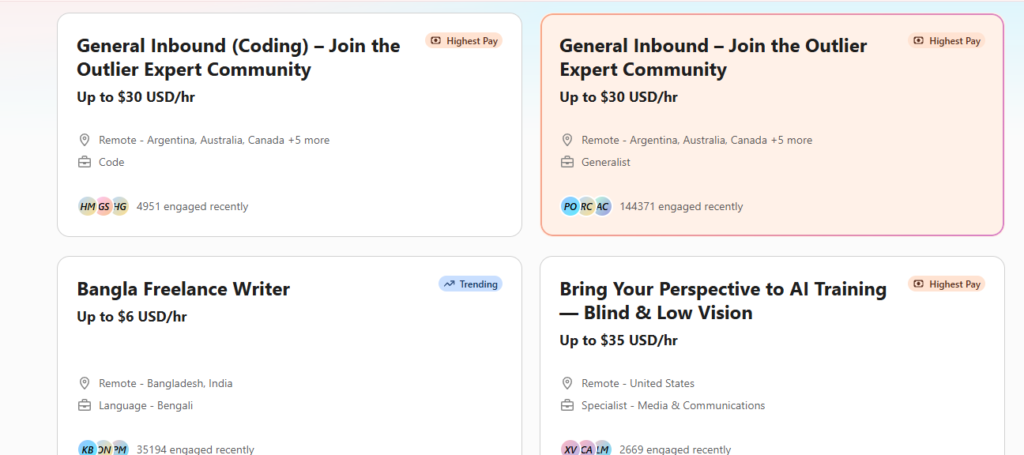
Task: Open Bring Your Perspective to AI Training title
Action: click(723, 301)
